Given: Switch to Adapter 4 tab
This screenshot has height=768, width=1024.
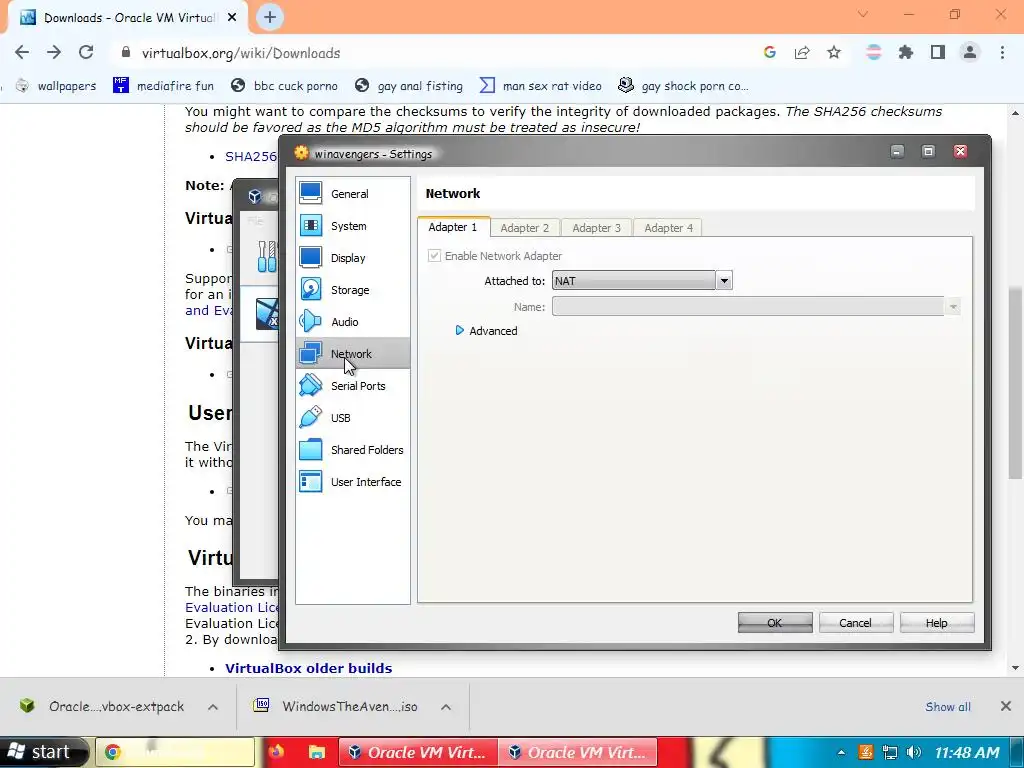Looking at the screenshot, I should 668,227.
